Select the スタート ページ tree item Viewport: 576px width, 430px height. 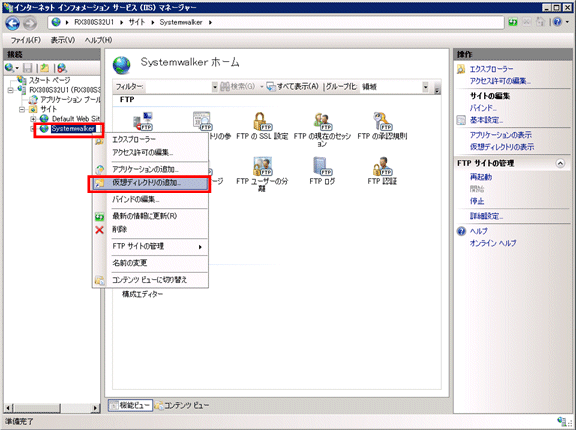pyautogui.click(x=49, y=80)
